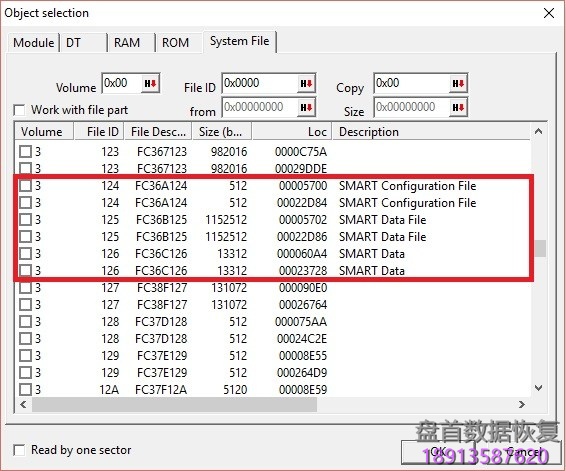Switch to the ROM tab

coord(179,43)
